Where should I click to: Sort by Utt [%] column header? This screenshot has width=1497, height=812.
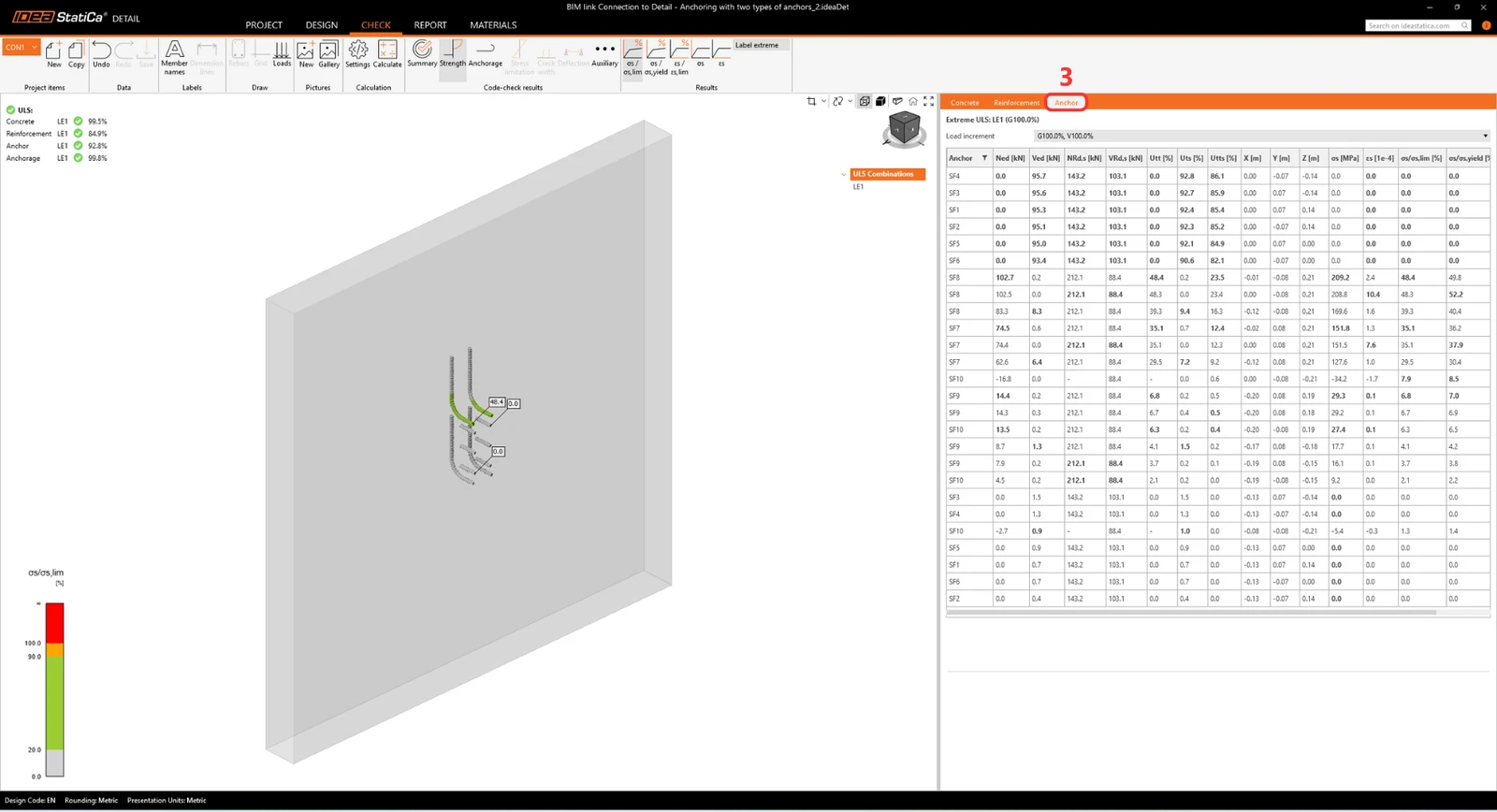[x=1161, y=158]
